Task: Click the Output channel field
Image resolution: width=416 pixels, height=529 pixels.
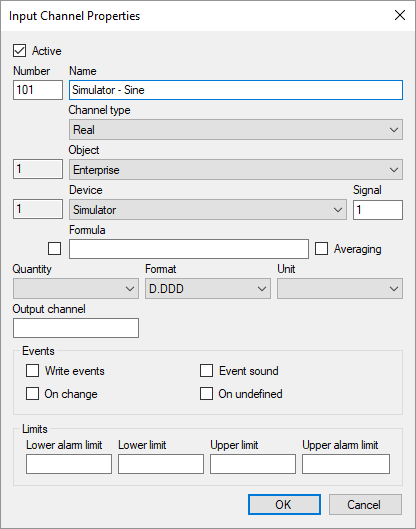Action: 76,328
